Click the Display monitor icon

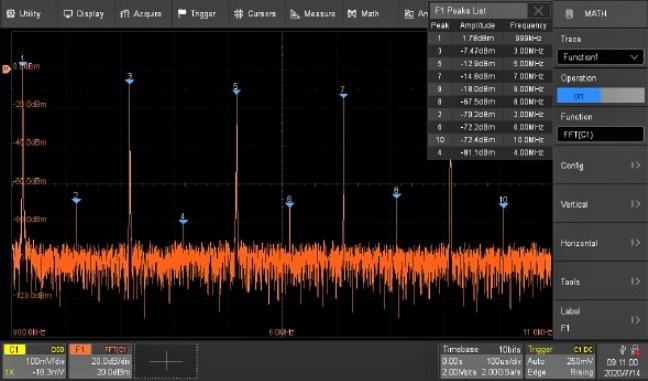68,14
